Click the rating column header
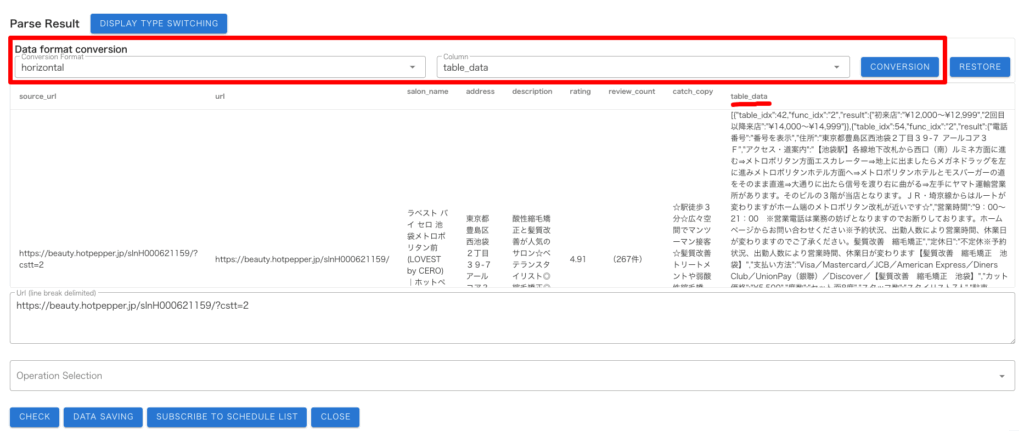 pyautogui.click(x=581, y=92)
